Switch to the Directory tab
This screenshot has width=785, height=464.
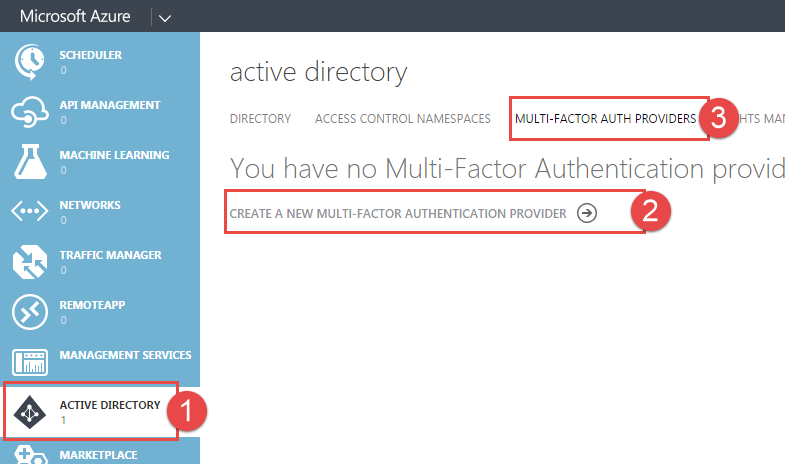point(260,119)
